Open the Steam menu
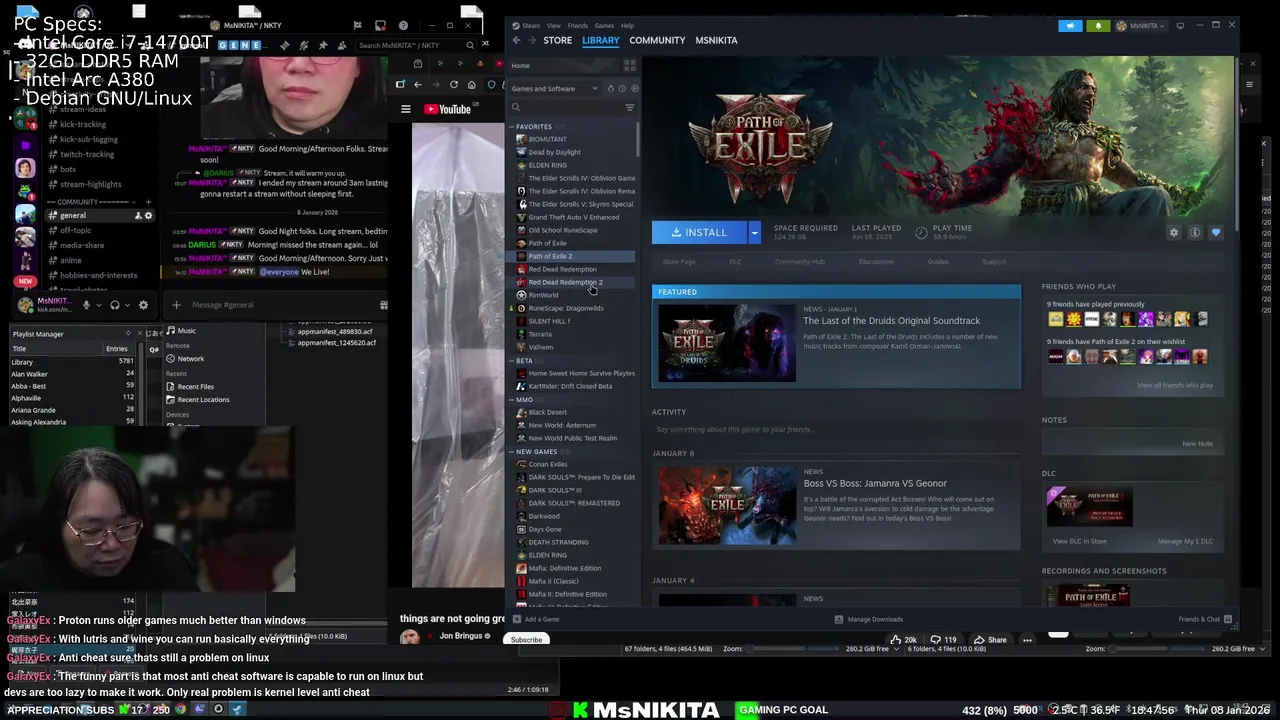 tap(530, 25)
